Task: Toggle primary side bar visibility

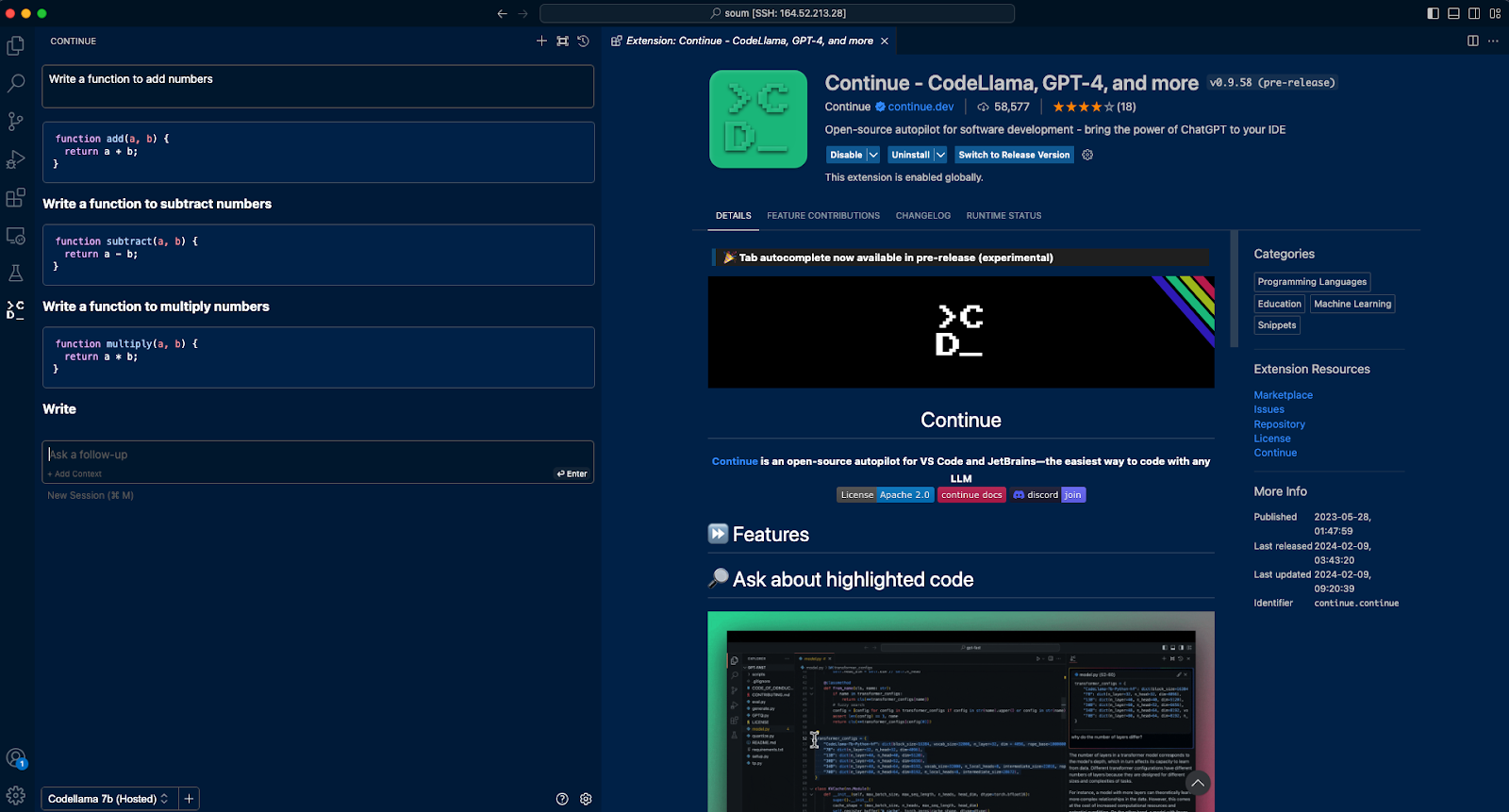Action: tap(1433, 13)
